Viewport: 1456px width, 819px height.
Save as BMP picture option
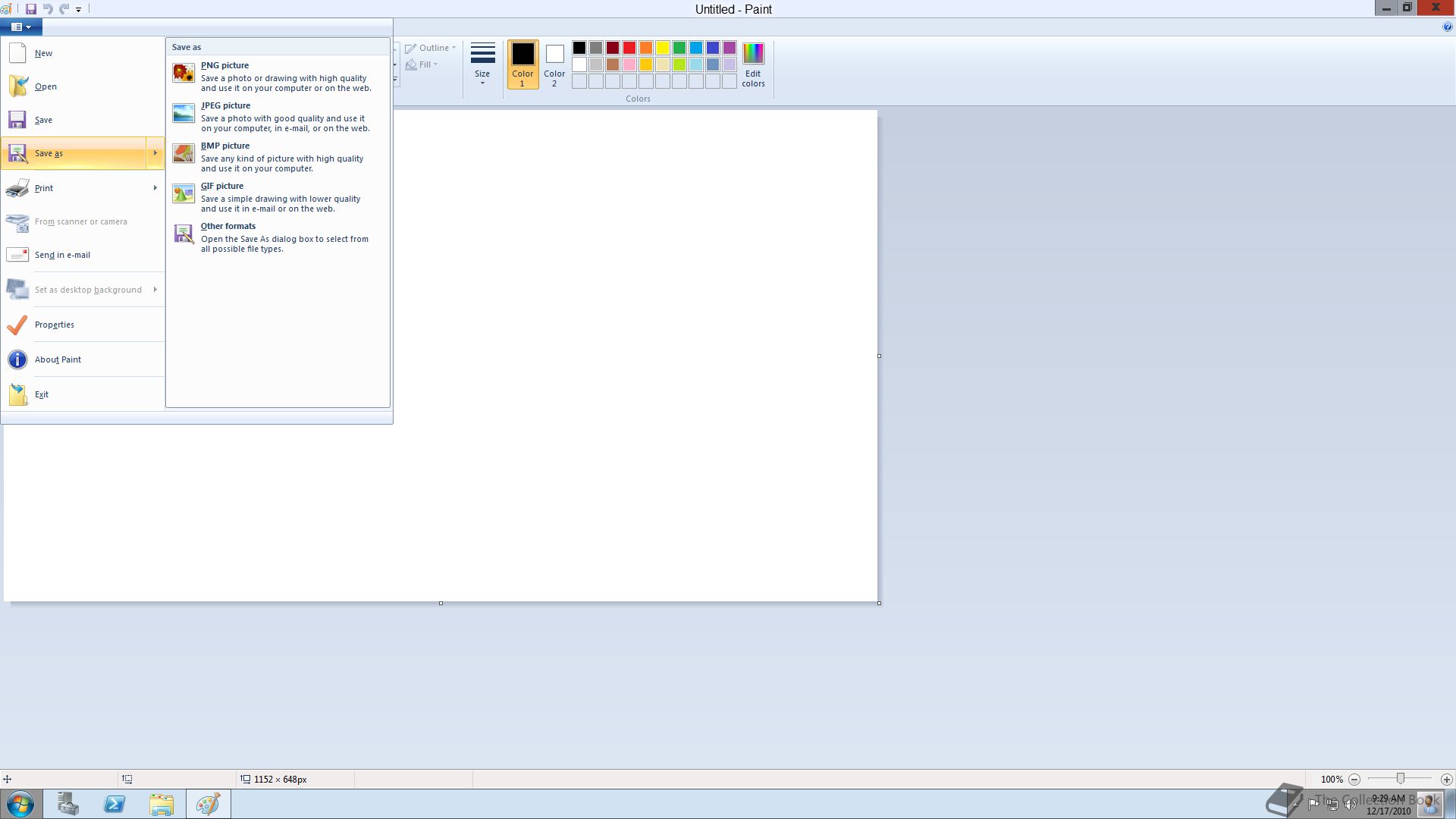tap(278, 157)
